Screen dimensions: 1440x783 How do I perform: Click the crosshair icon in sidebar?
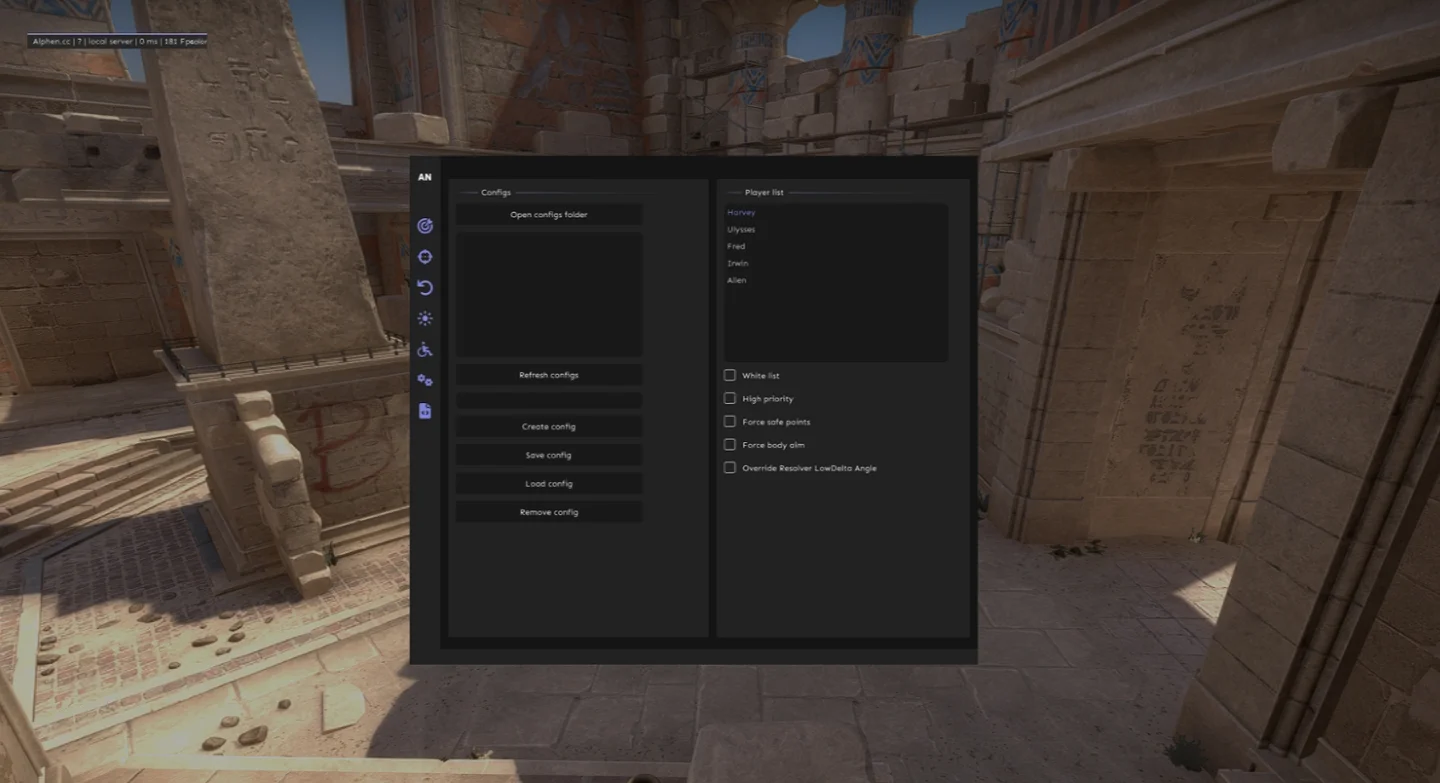click(425, 257)
